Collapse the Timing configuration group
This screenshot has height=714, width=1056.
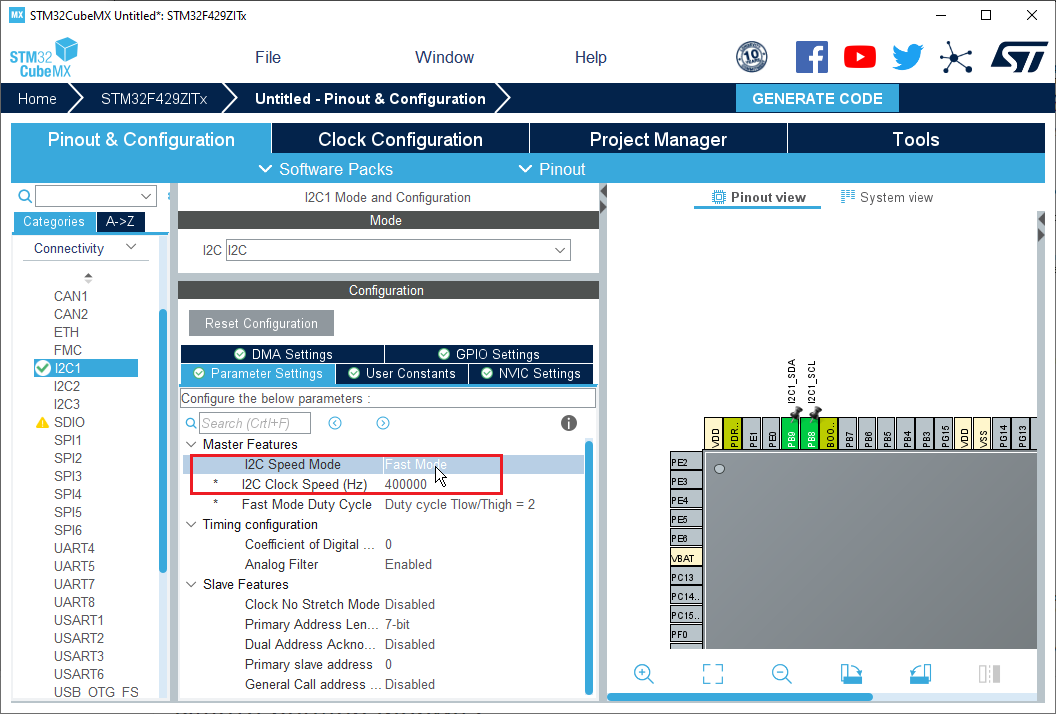point(191,524)
